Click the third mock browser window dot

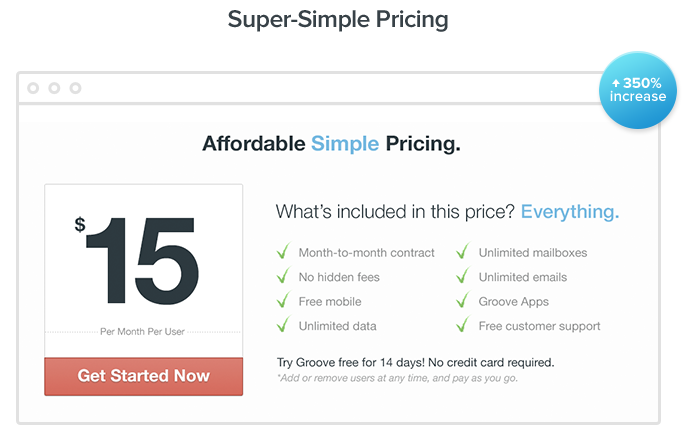[76, 88]
